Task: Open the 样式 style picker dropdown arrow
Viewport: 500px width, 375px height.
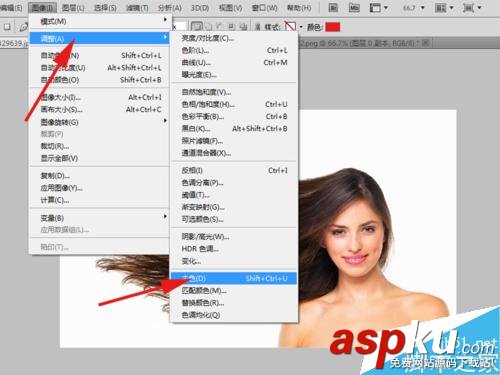Action: click(x=301, y=27)
